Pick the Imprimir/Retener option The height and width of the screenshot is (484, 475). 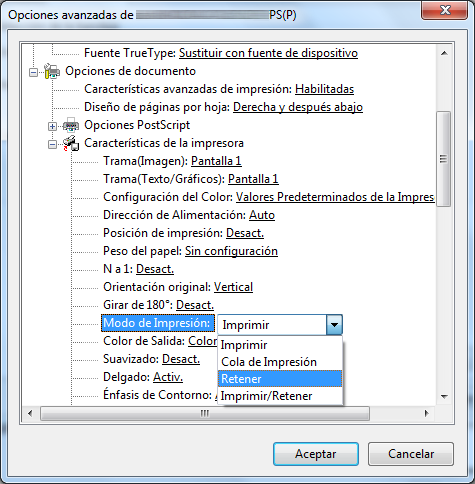tap(280, 396)
